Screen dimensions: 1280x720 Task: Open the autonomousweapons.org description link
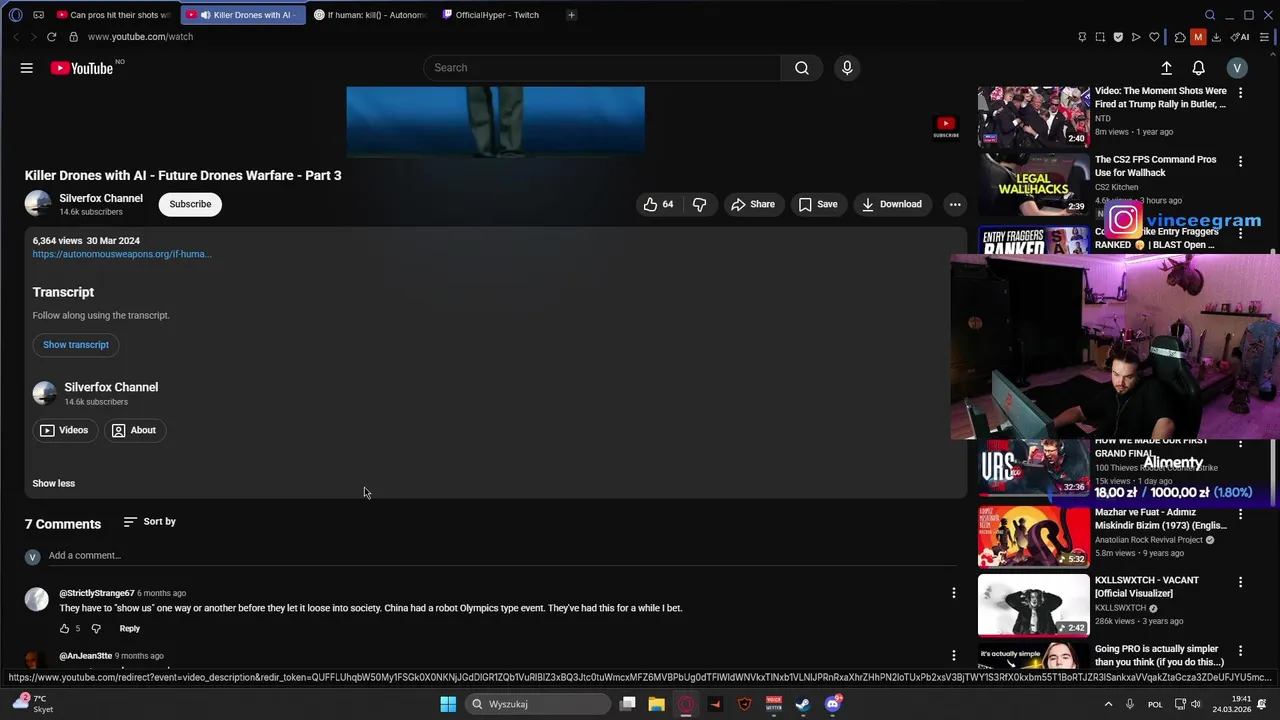[122, 254]
